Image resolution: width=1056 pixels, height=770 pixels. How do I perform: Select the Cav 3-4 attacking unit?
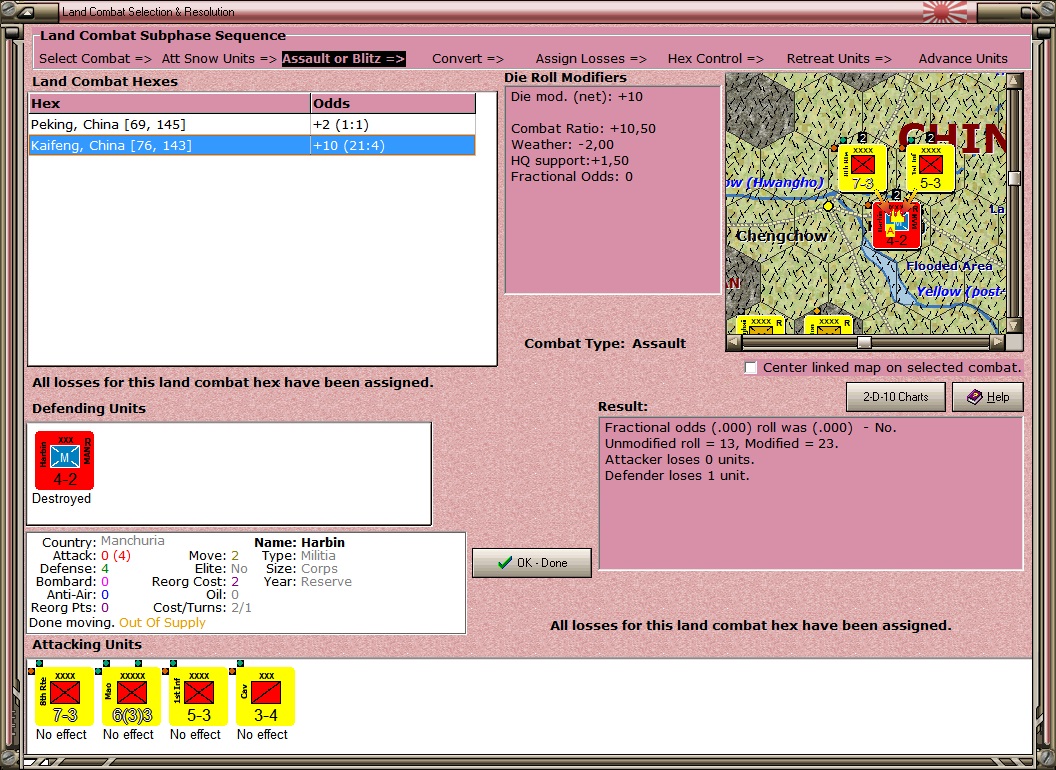coord(265,697)
